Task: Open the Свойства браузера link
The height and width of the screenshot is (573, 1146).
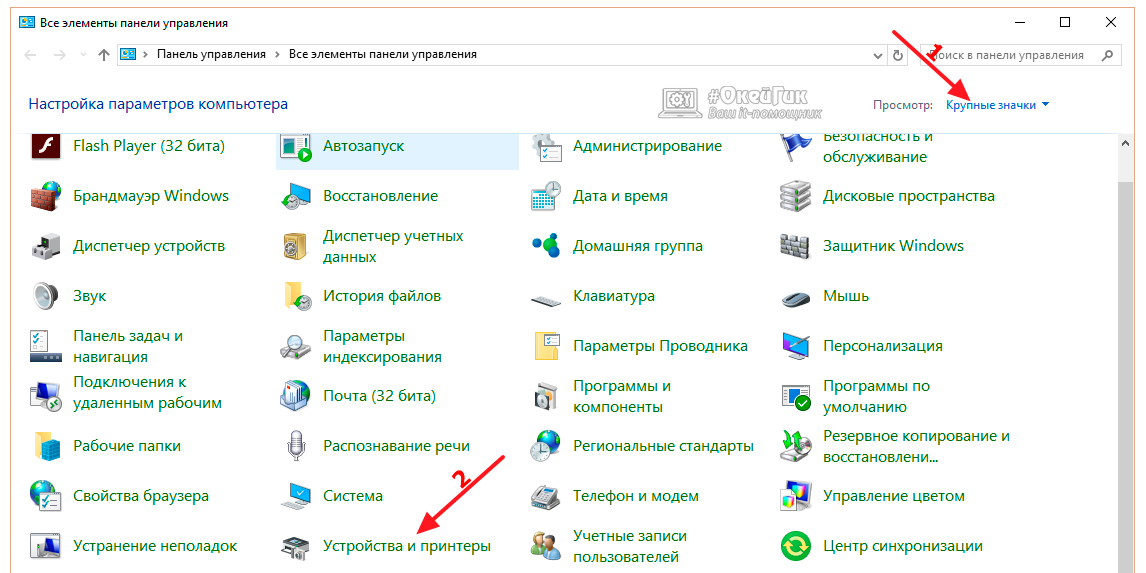Action: point(141,496)
